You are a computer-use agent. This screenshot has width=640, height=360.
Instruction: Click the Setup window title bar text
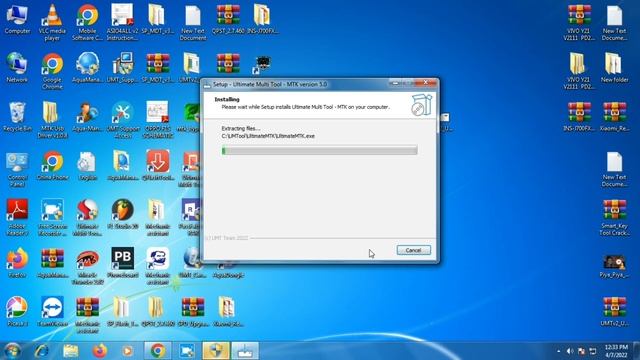(x=270, y=84)
